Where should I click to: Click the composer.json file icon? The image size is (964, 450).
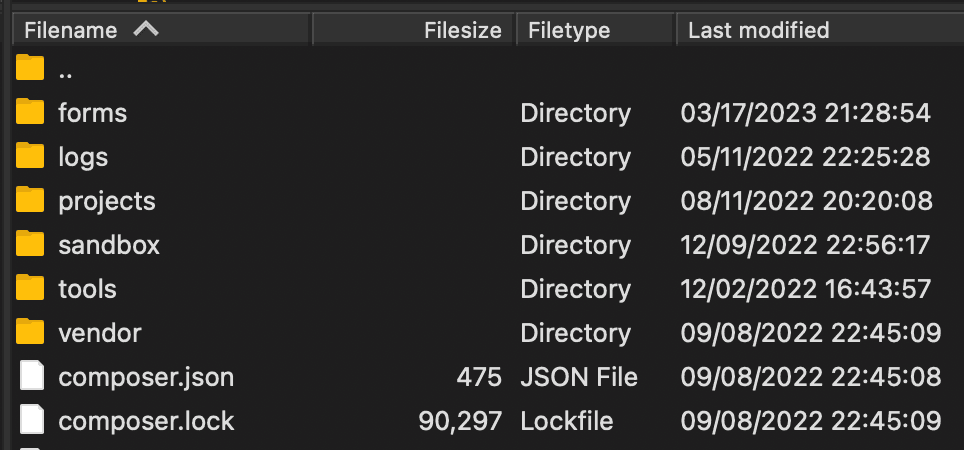click(x=32, y=376)
